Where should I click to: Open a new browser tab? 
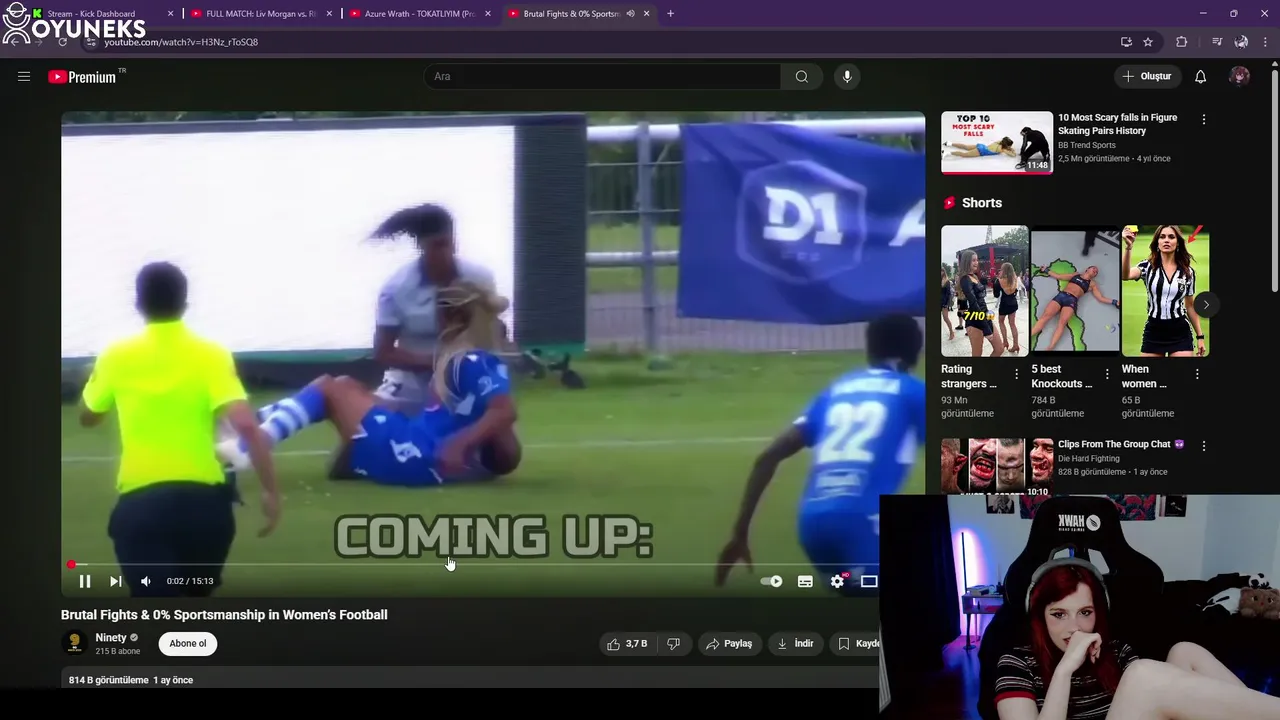click(670, 14)
